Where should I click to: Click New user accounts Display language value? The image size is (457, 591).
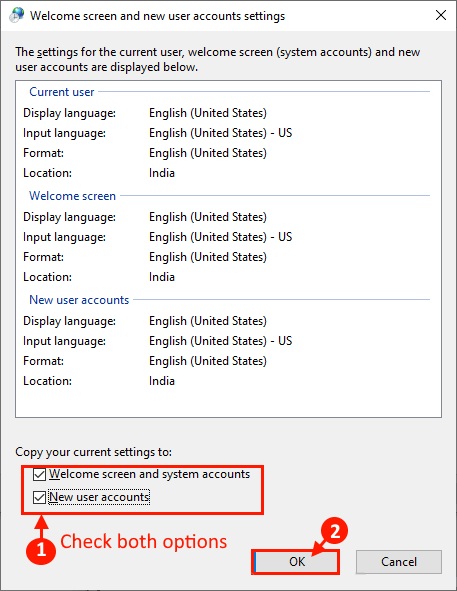208,321
